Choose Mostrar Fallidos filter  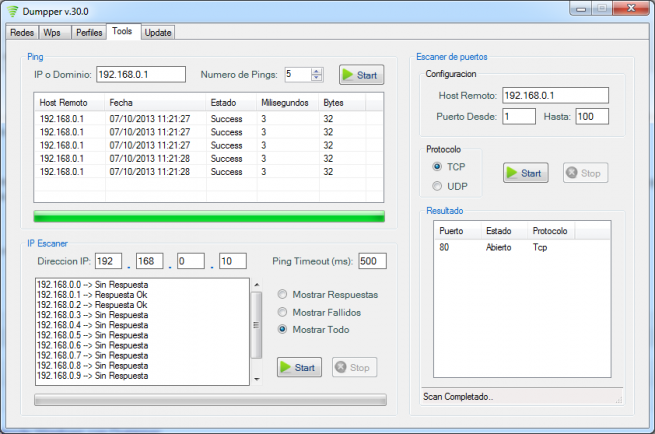(x=284, y=312)
